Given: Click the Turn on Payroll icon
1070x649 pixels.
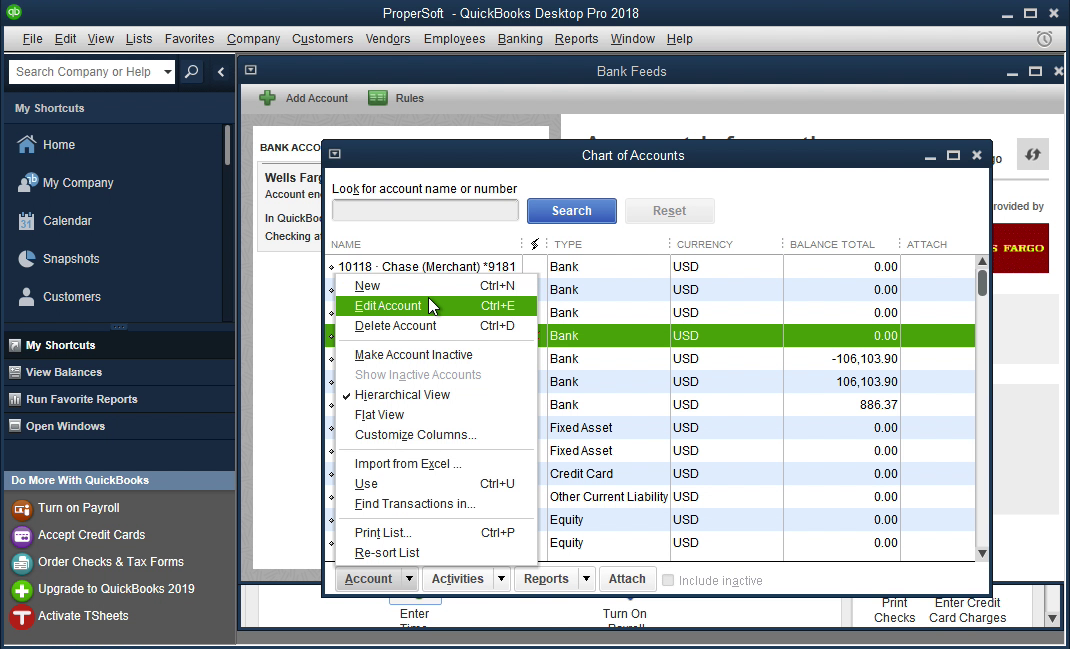Looking at the screenshot, I should 22,509.
